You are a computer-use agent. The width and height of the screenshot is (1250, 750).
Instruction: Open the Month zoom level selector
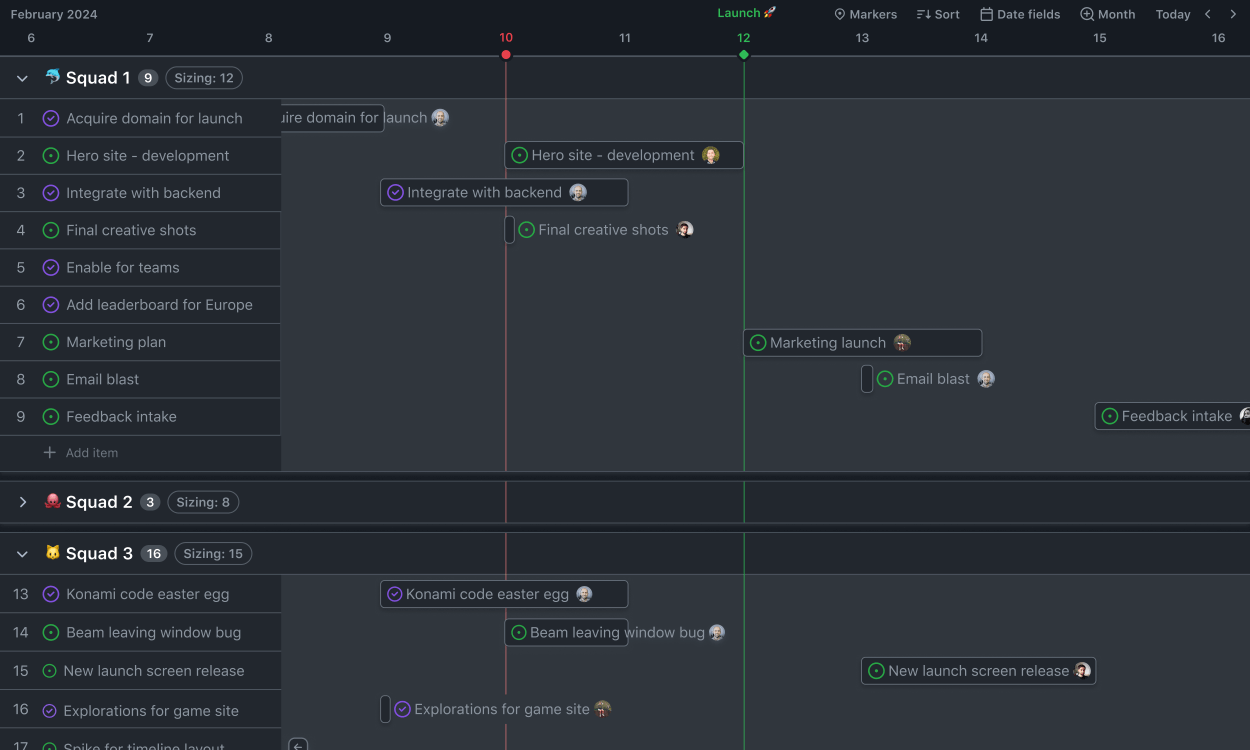[x=1107, y=14]
